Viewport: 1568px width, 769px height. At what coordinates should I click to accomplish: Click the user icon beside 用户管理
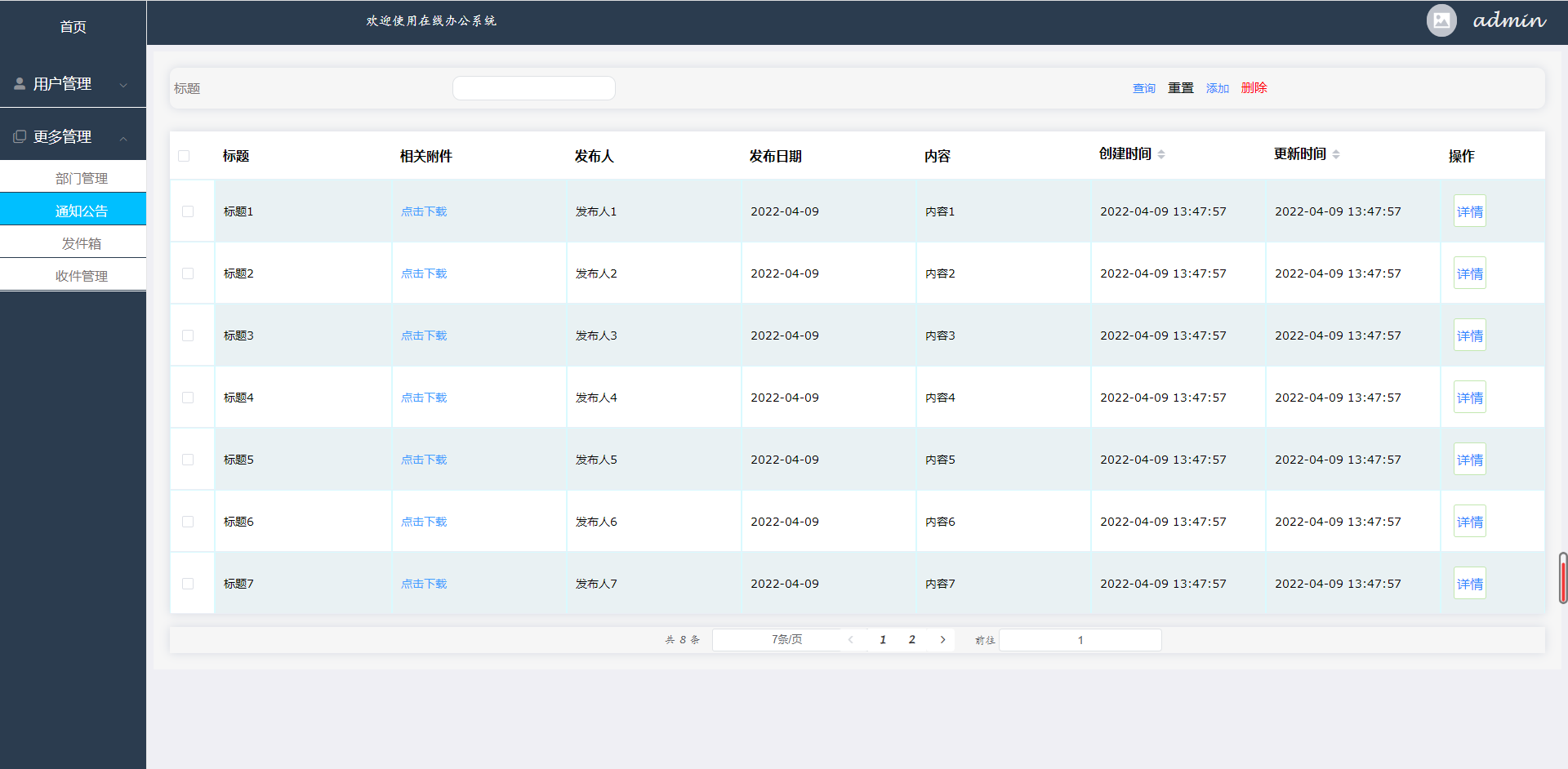(x=19, y=82)
